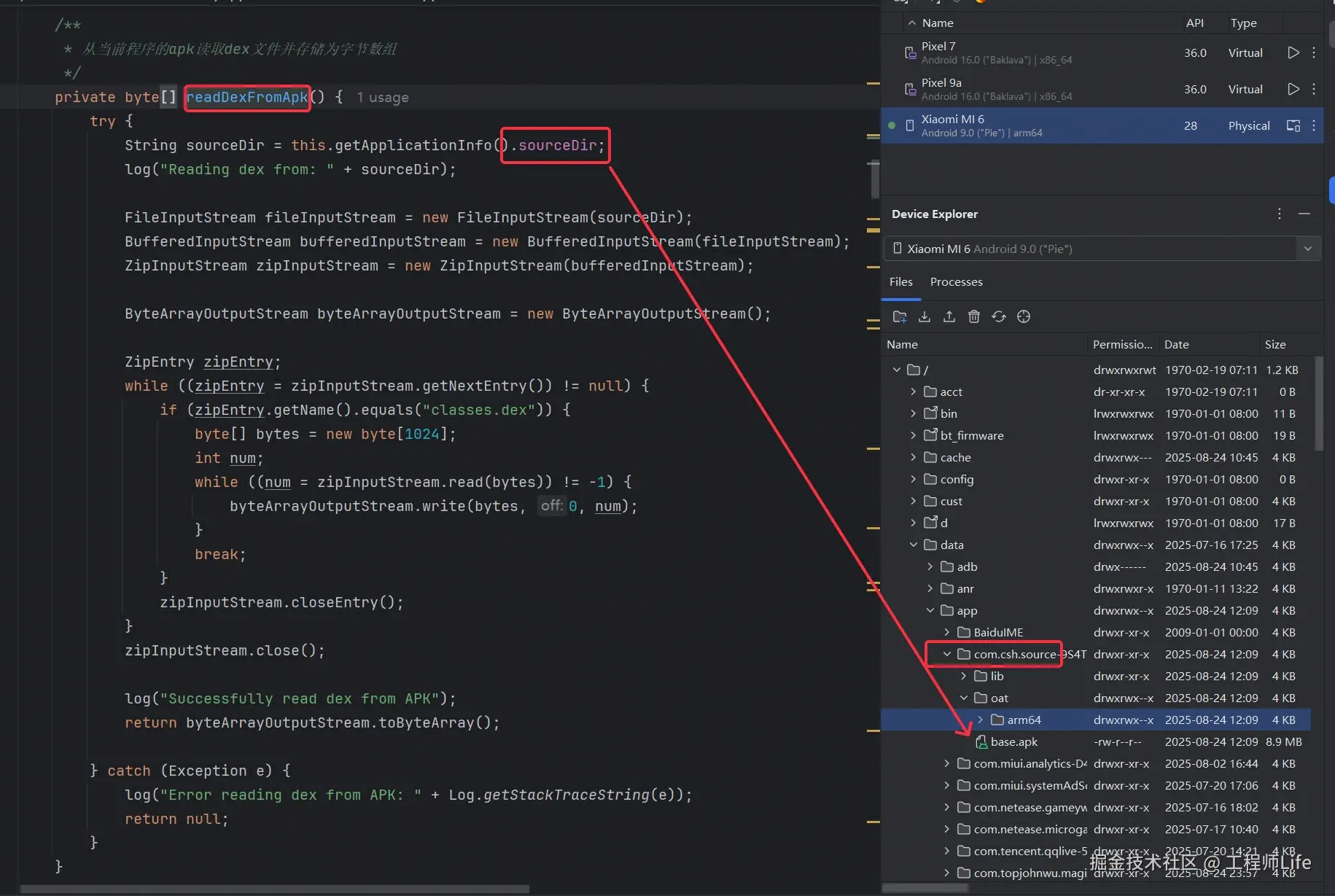Click the download Save As toolbar icon
The height and width of the screenshot is (896, 1335).
point(925,316)
